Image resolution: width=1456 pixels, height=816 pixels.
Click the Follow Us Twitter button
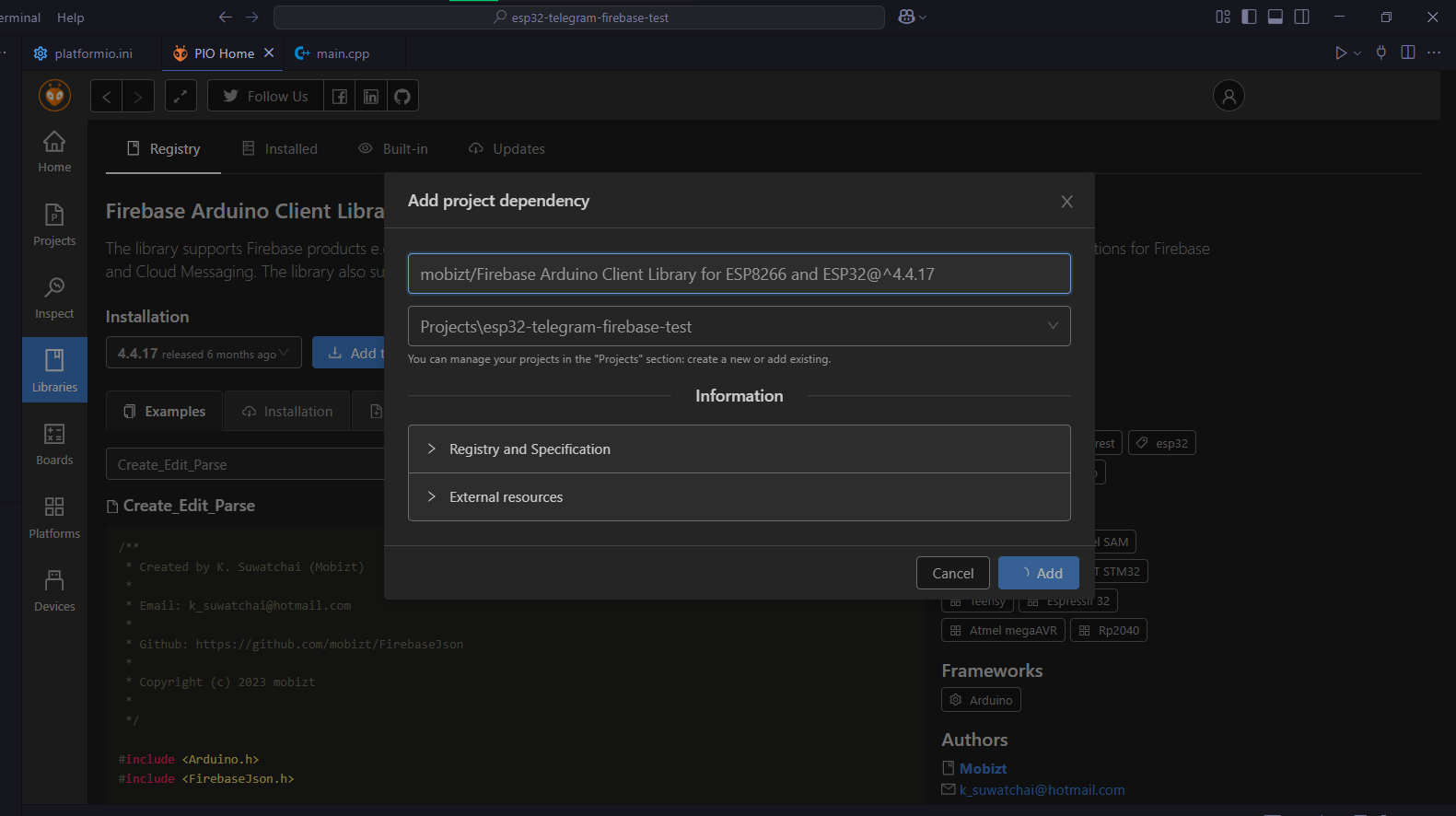pyautogui.click(x=265, y=96)
